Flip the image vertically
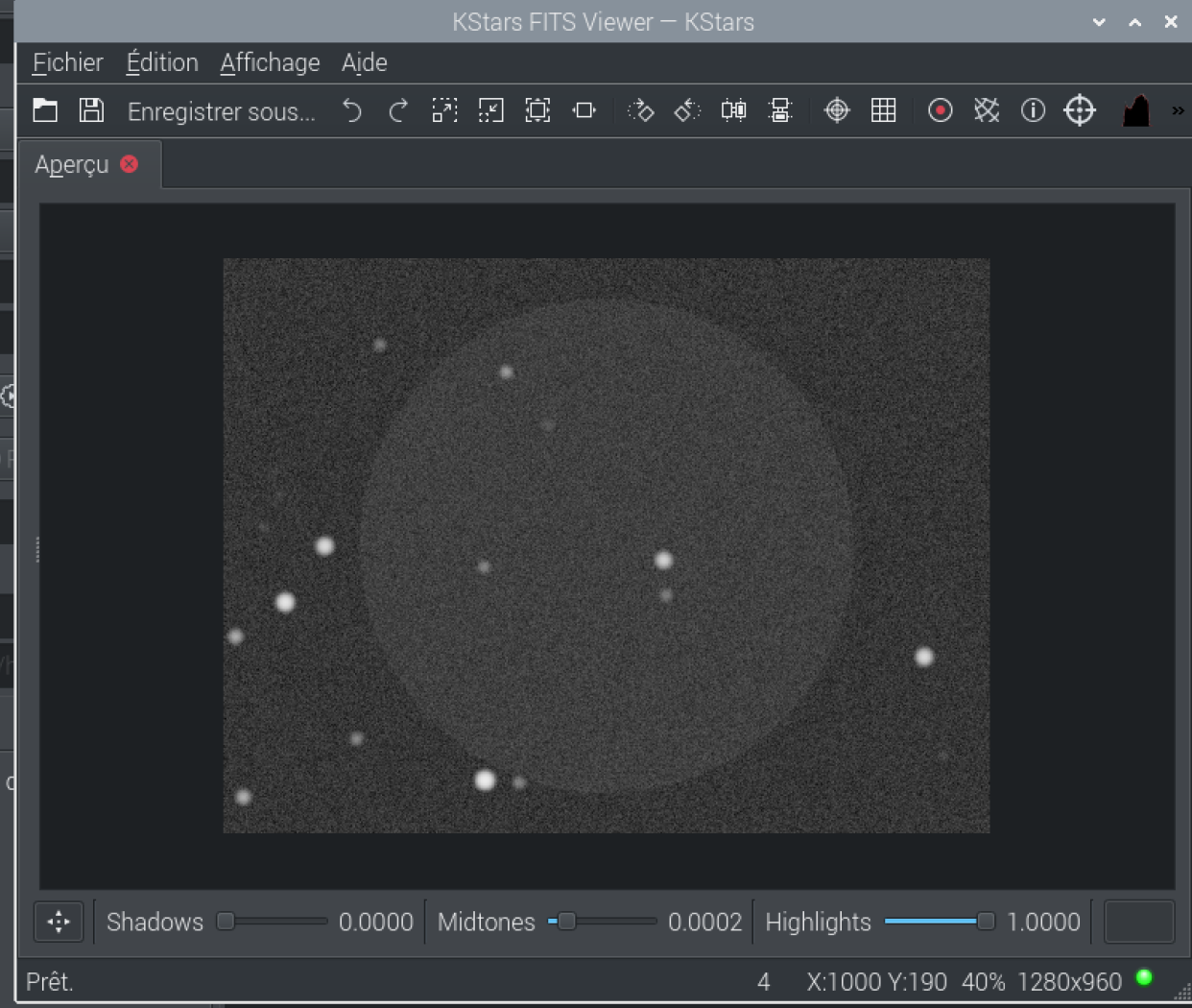Screen dimensions: 1192x1008 pyautogui.click(x=780, y=110)
